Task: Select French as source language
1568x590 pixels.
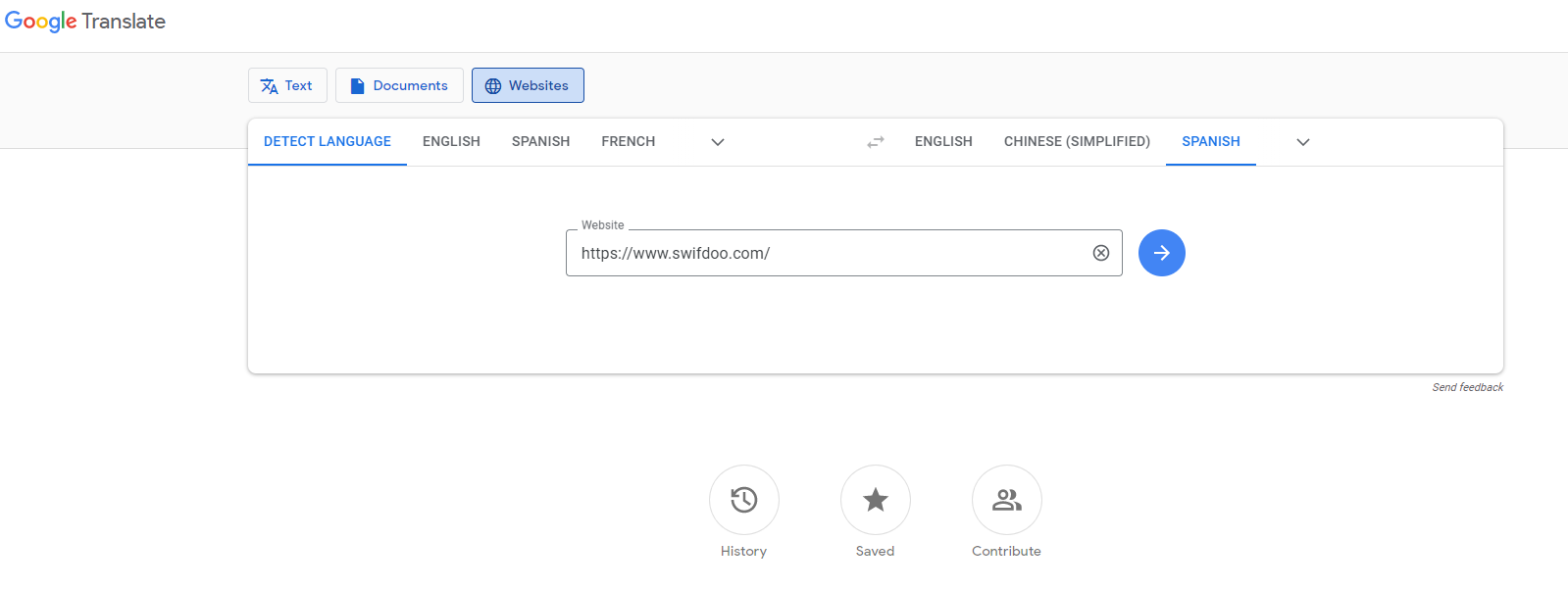Action: pyautogui.click(x=629, y=141)
